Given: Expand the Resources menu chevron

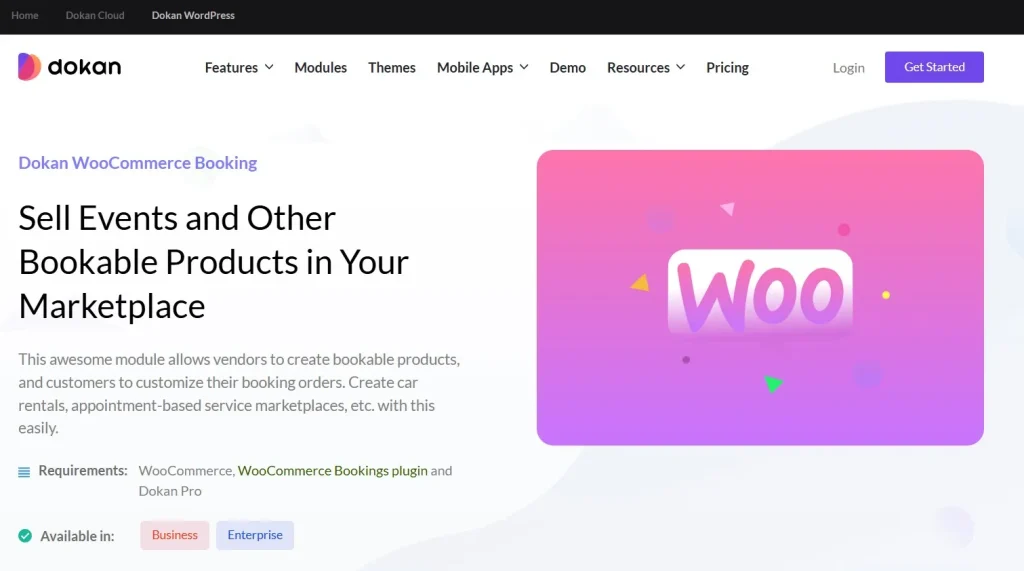Looking at the screenshot, I should (680, 67).
